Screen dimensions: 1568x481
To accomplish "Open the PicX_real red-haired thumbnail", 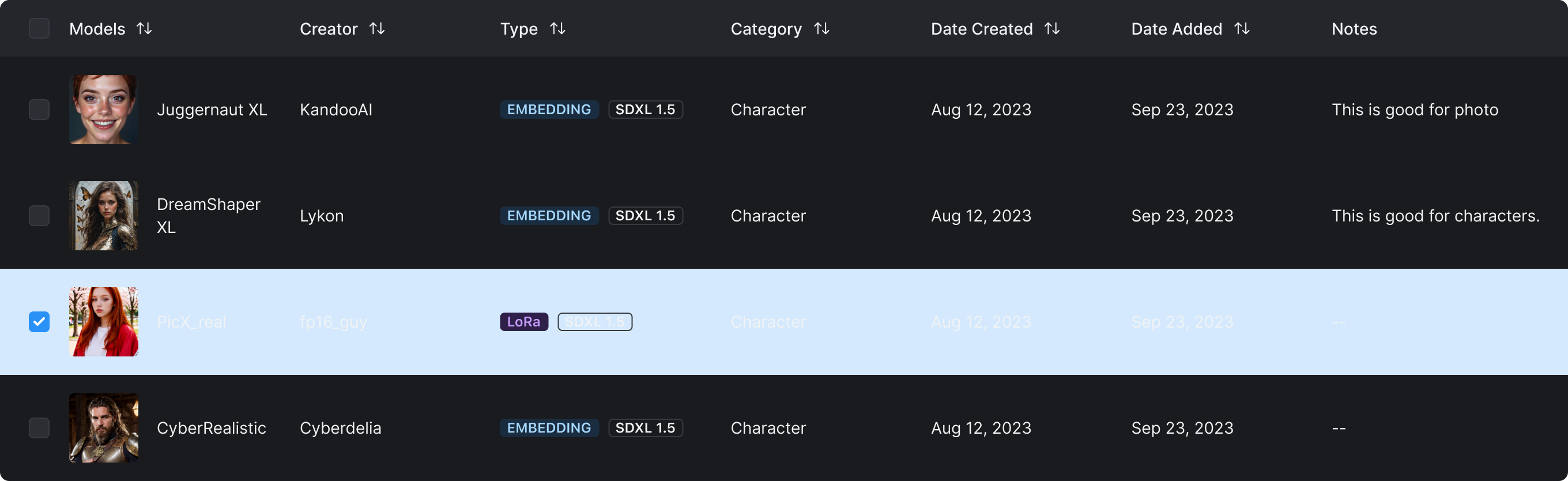I will [x=104, y=321].
